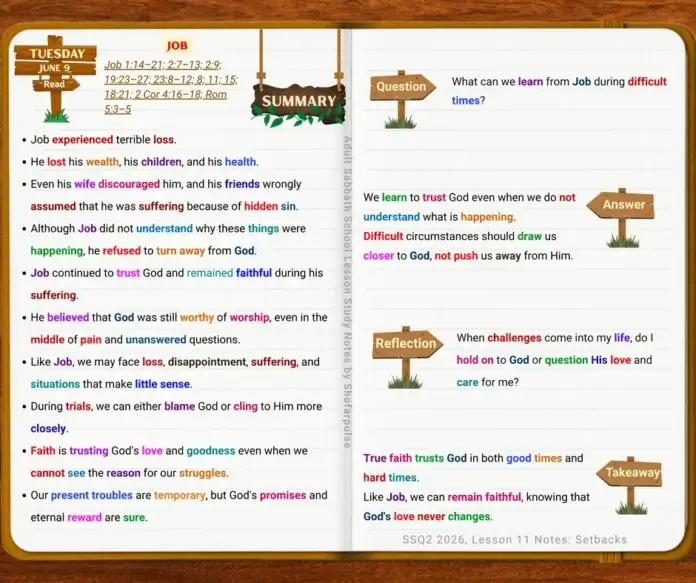The height and width of the screenshot is (583, 696).
Task: Select the line starting 'Like Job, we may face loss'
Action: [x=175, y=361]
